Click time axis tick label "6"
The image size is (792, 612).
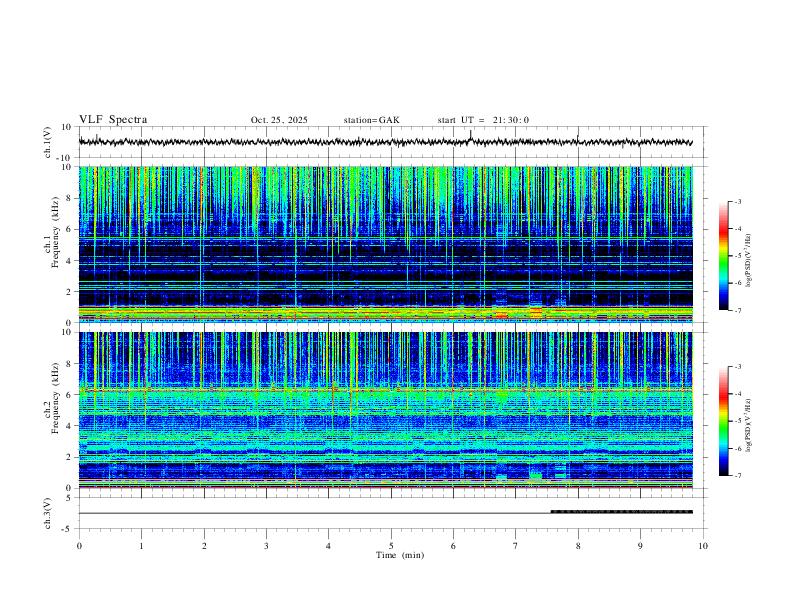tap(453, 546)
